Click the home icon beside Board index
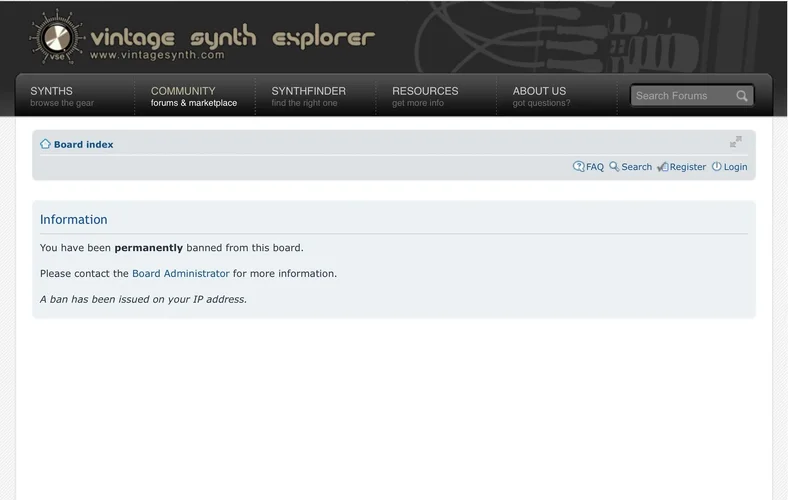Viewport: 788px width, 500px height. click(x=45, y=144)
